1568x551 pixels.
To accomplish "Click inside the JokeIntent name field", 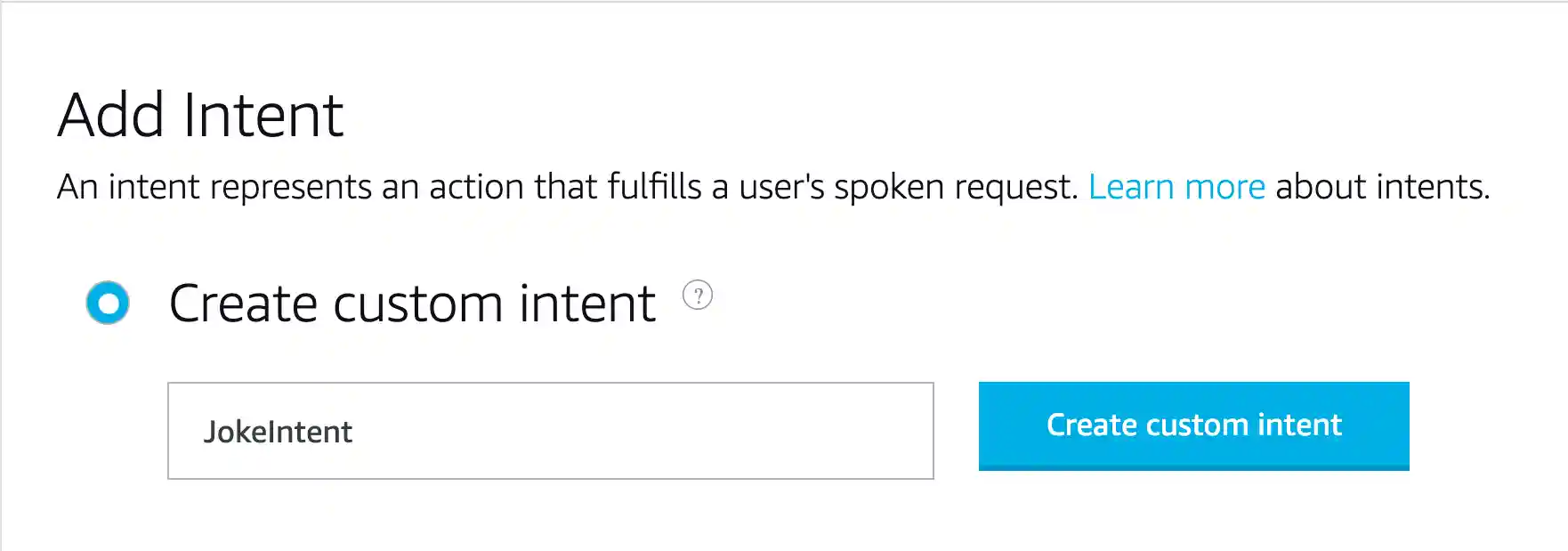I will click(x=549, y=431).
